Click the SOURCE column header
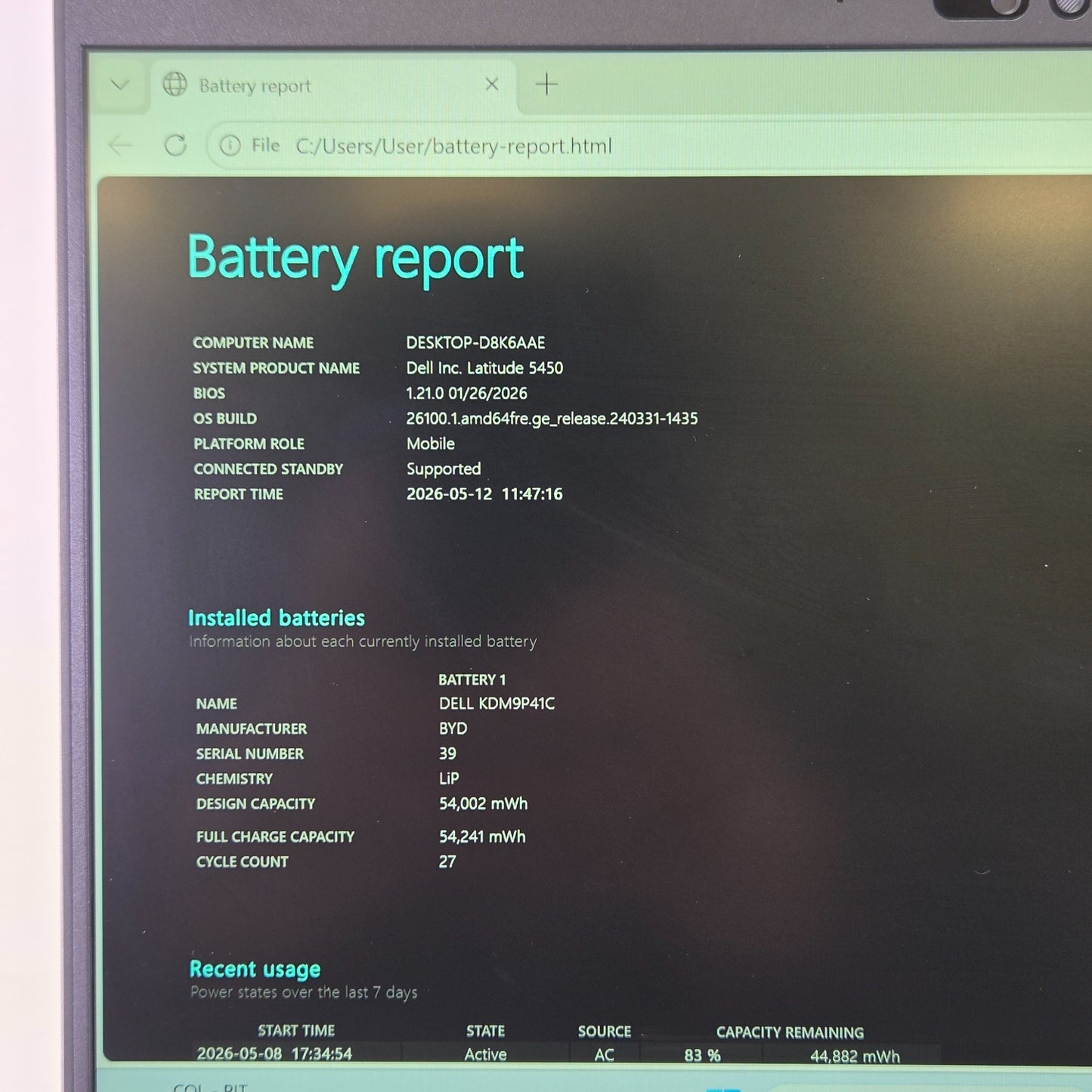The width and height of the screenshot is (1092, 1092). tap(605, 1032)
